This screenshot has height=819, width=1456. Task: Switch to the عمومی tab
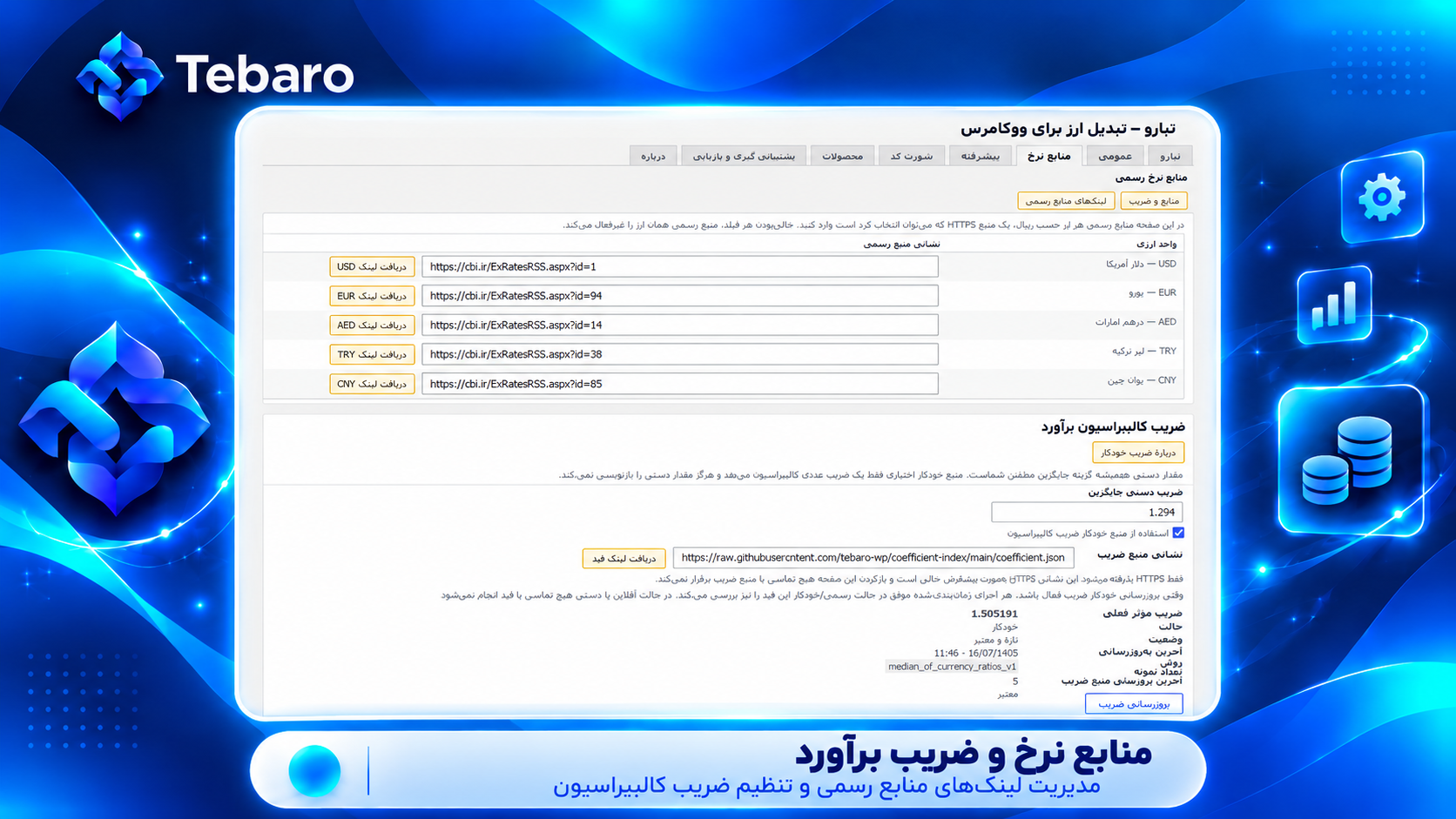tap(1115, 156)
